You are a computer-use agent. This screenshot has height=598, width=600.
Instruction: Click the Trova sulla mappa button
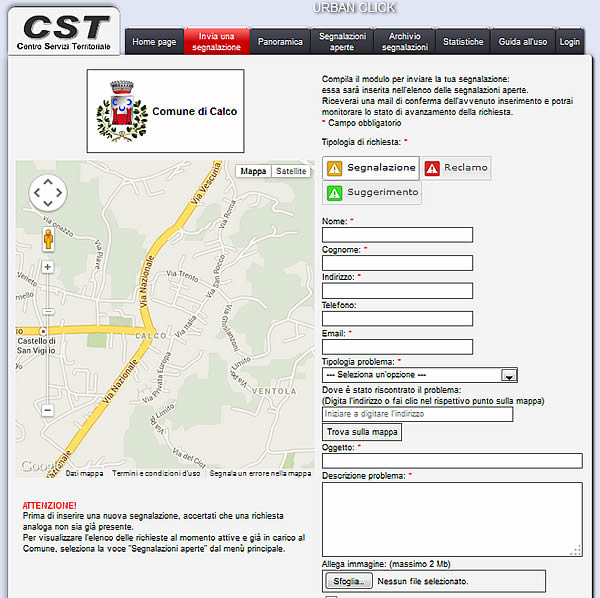[x=362, y=432]
